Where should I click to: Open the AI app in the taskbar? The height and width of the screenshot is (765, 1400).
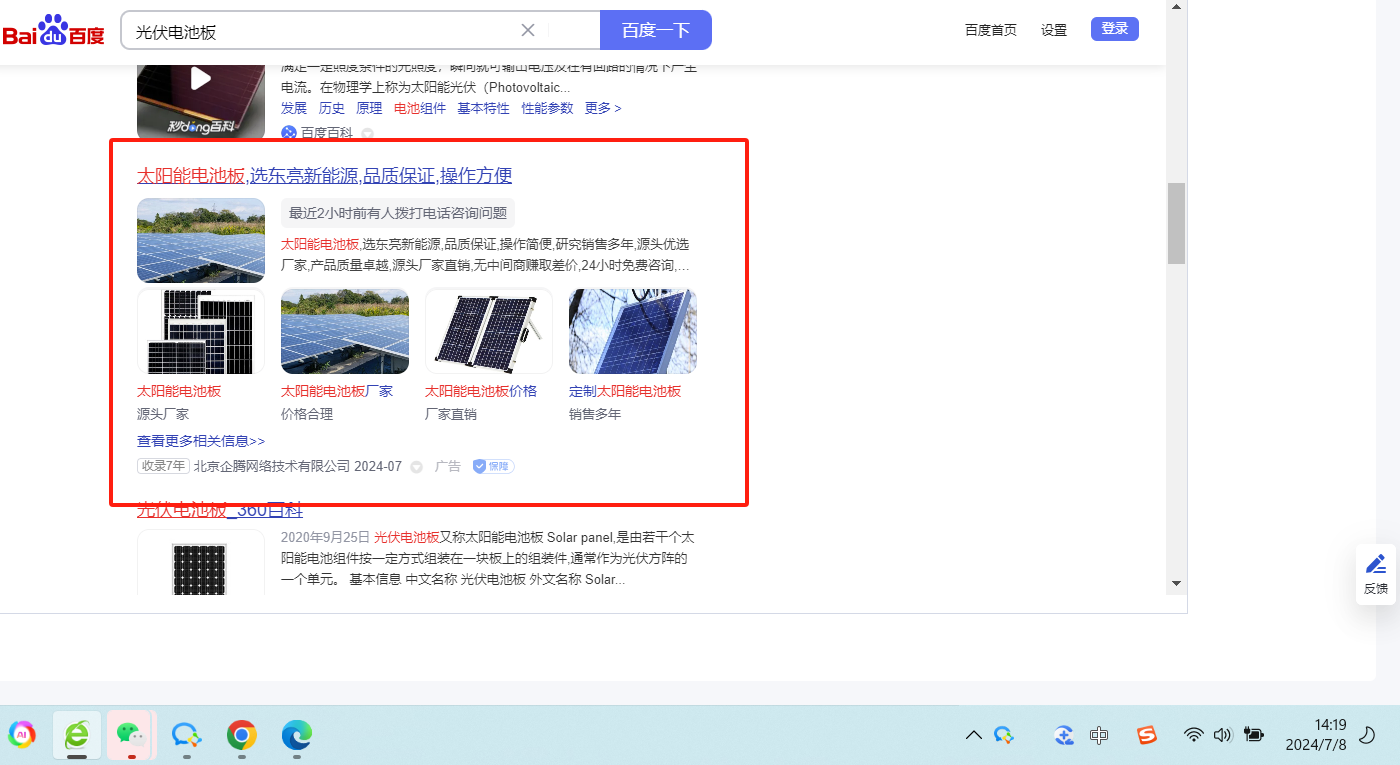(22, 736)
